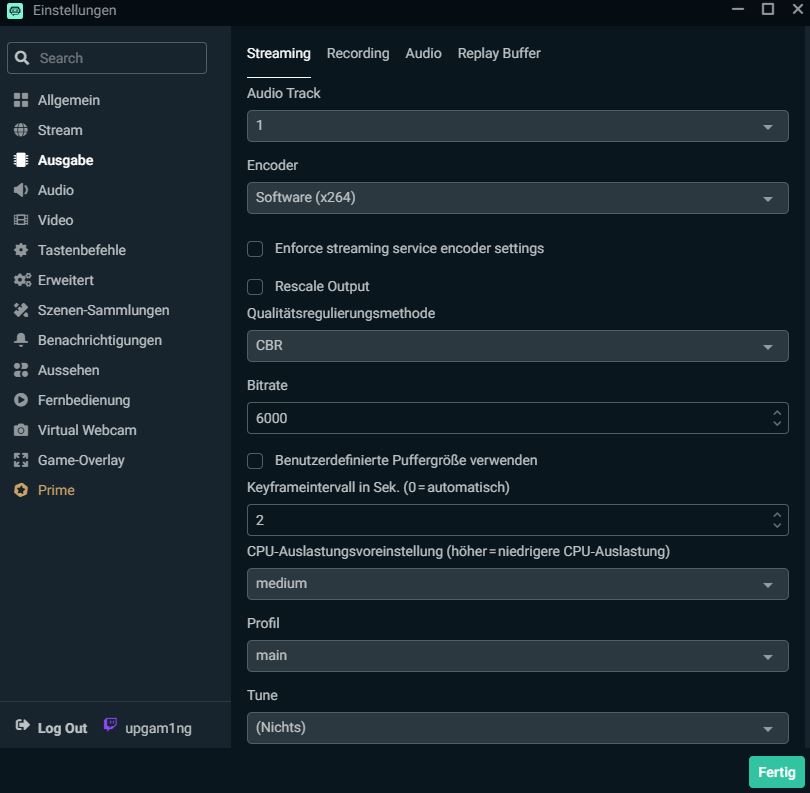Open the Encoder dropdown showing Software (x264)

tap(517, 198)
